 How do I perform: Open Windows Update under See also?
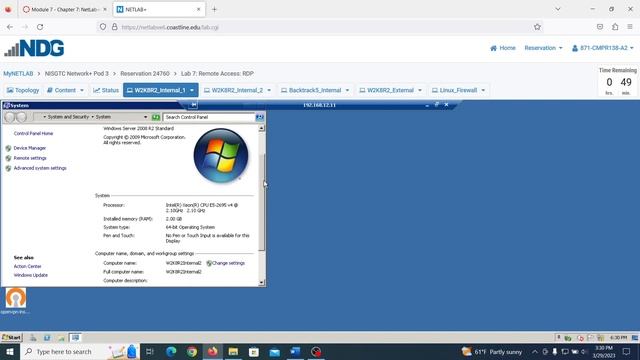tap(31, 275)
